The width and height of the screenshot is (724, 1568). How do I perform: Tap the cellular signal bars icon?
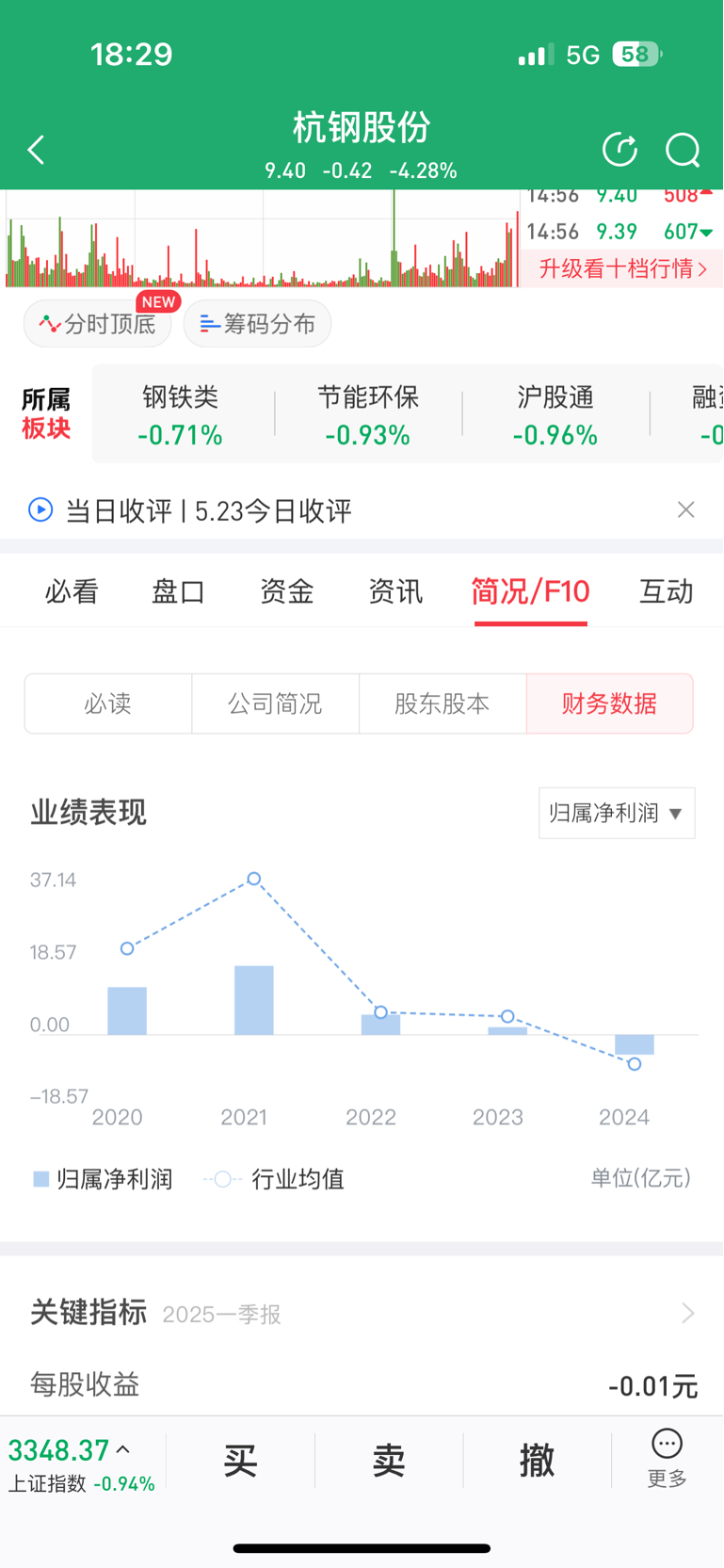click(536, 55)
